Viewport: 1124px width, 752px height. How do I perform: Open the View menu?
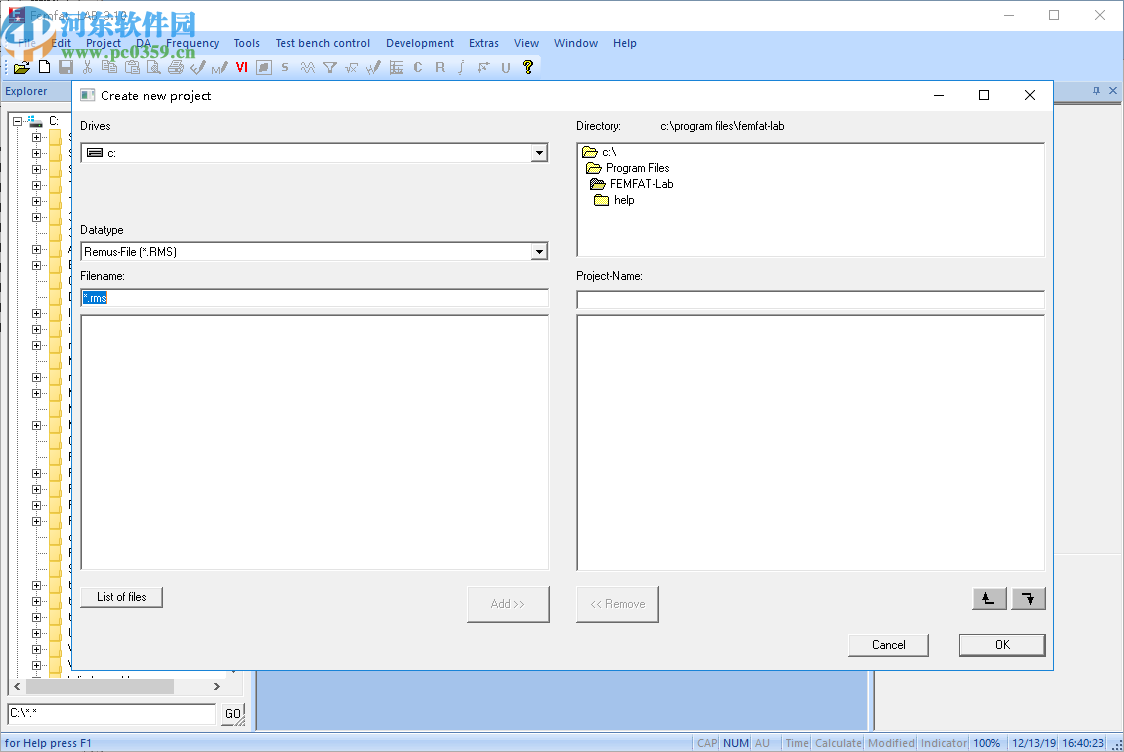pos(526,43)
